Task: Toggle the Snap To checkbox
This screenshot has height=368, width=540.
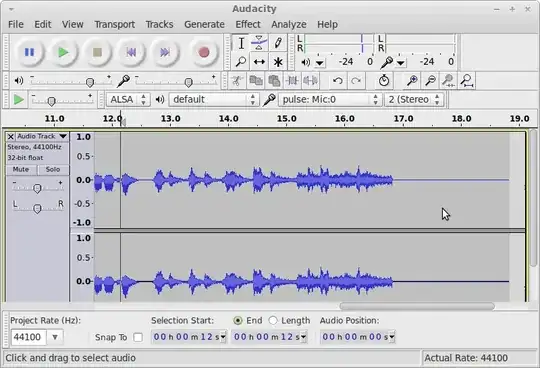Action: [138, 337]
